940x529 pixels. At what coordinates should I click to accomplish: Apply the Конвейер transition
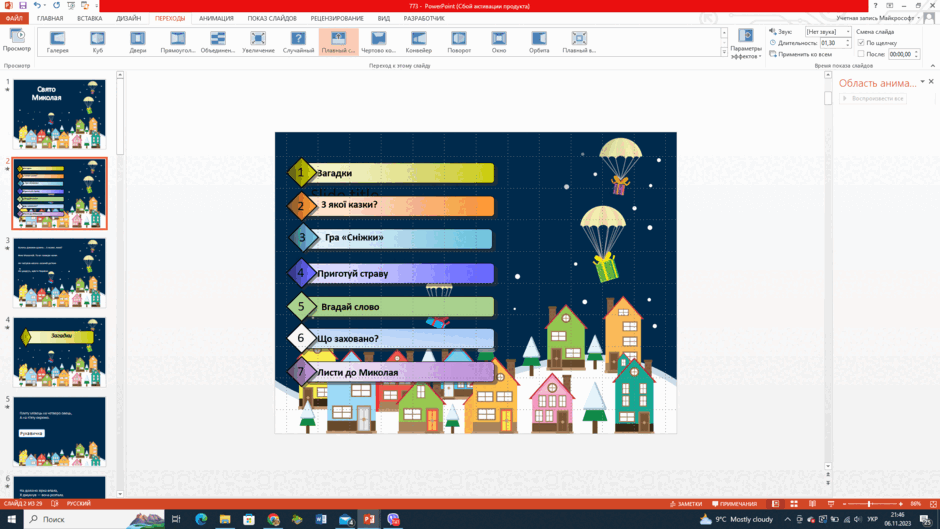418,42
